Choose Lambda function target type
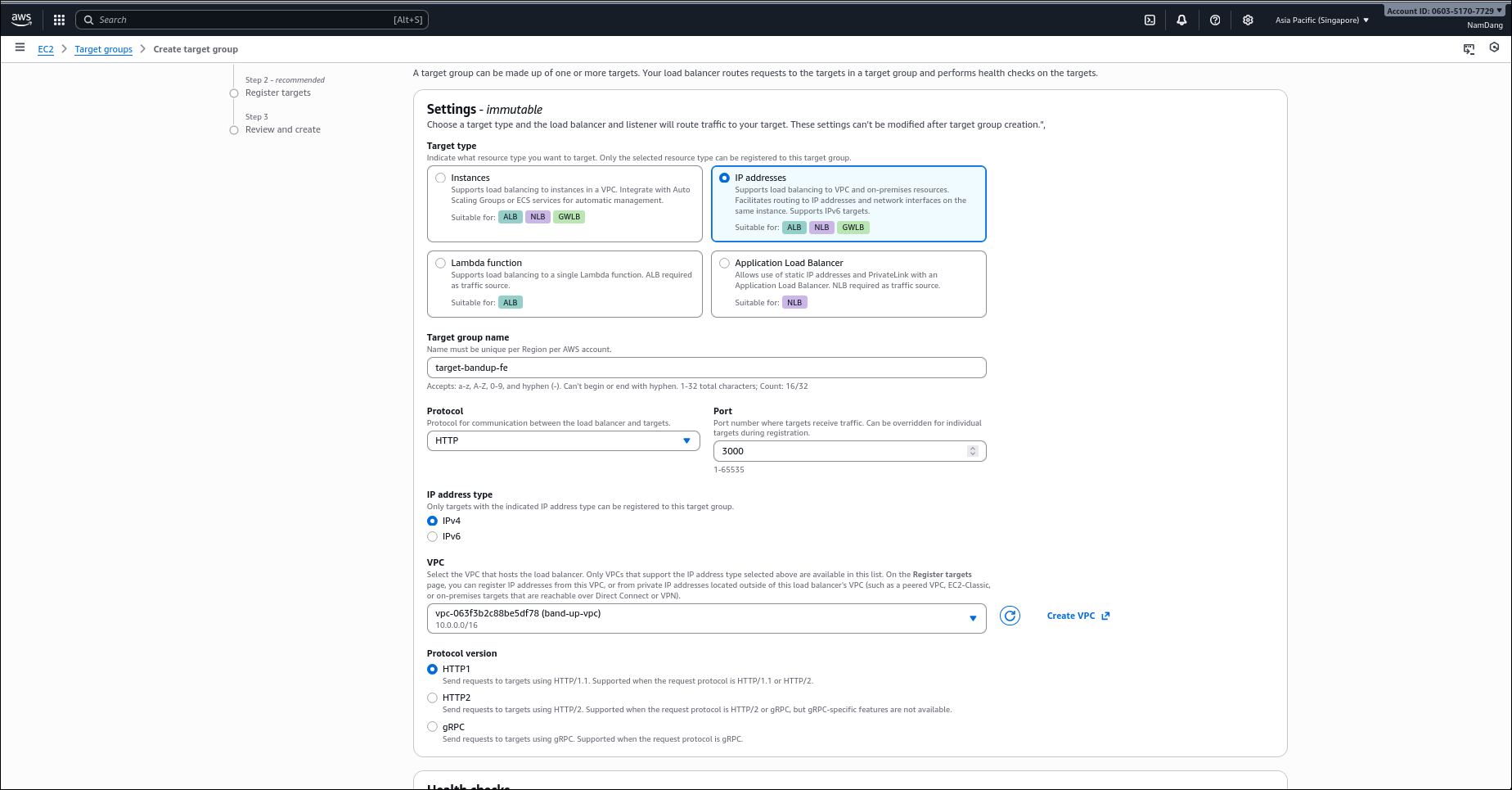Screen dimensions: 1512x790 point(441,263)
